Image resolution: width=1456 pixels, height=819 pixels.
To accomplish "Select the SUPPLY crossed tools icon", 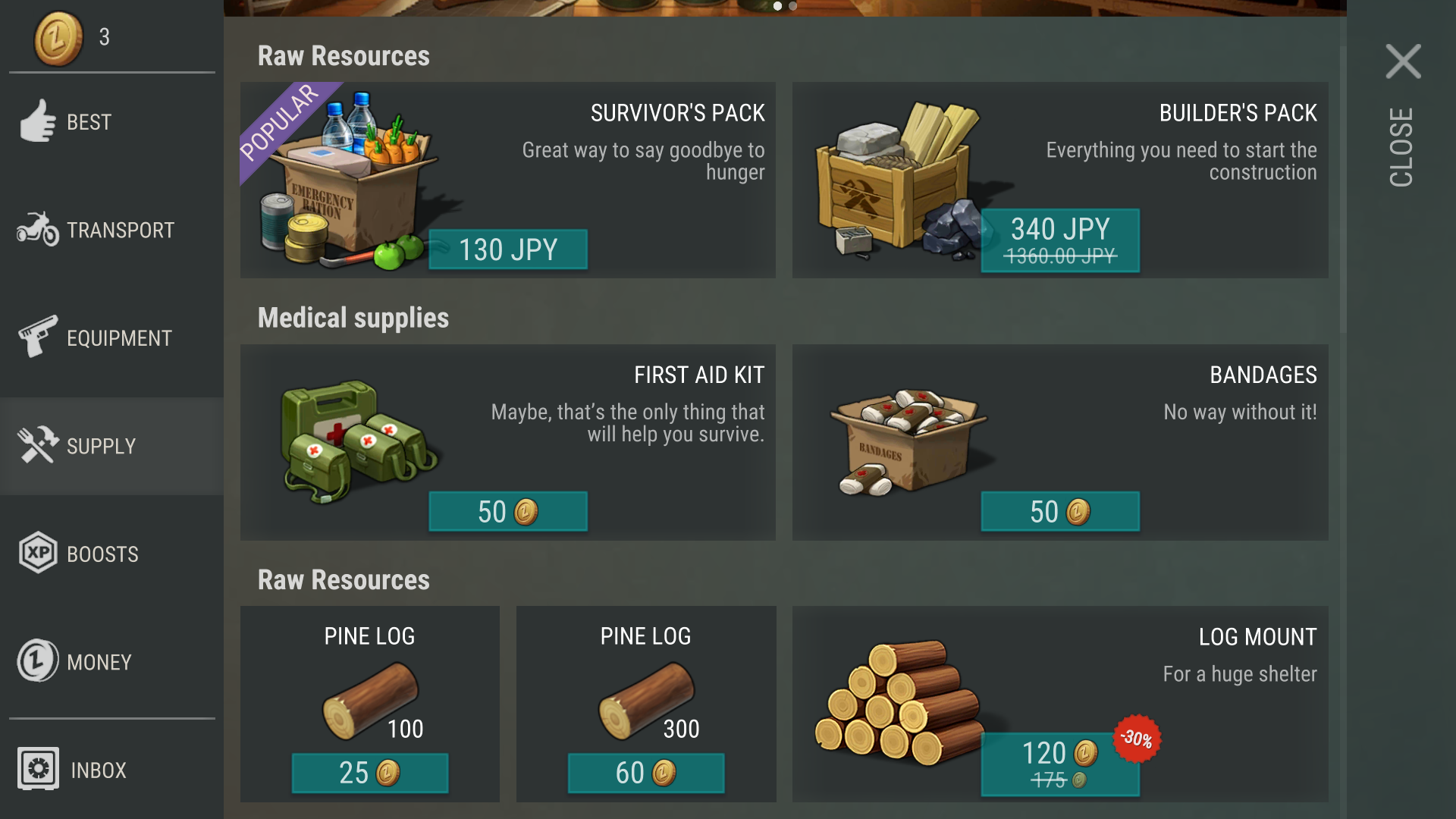I will 38,445.
